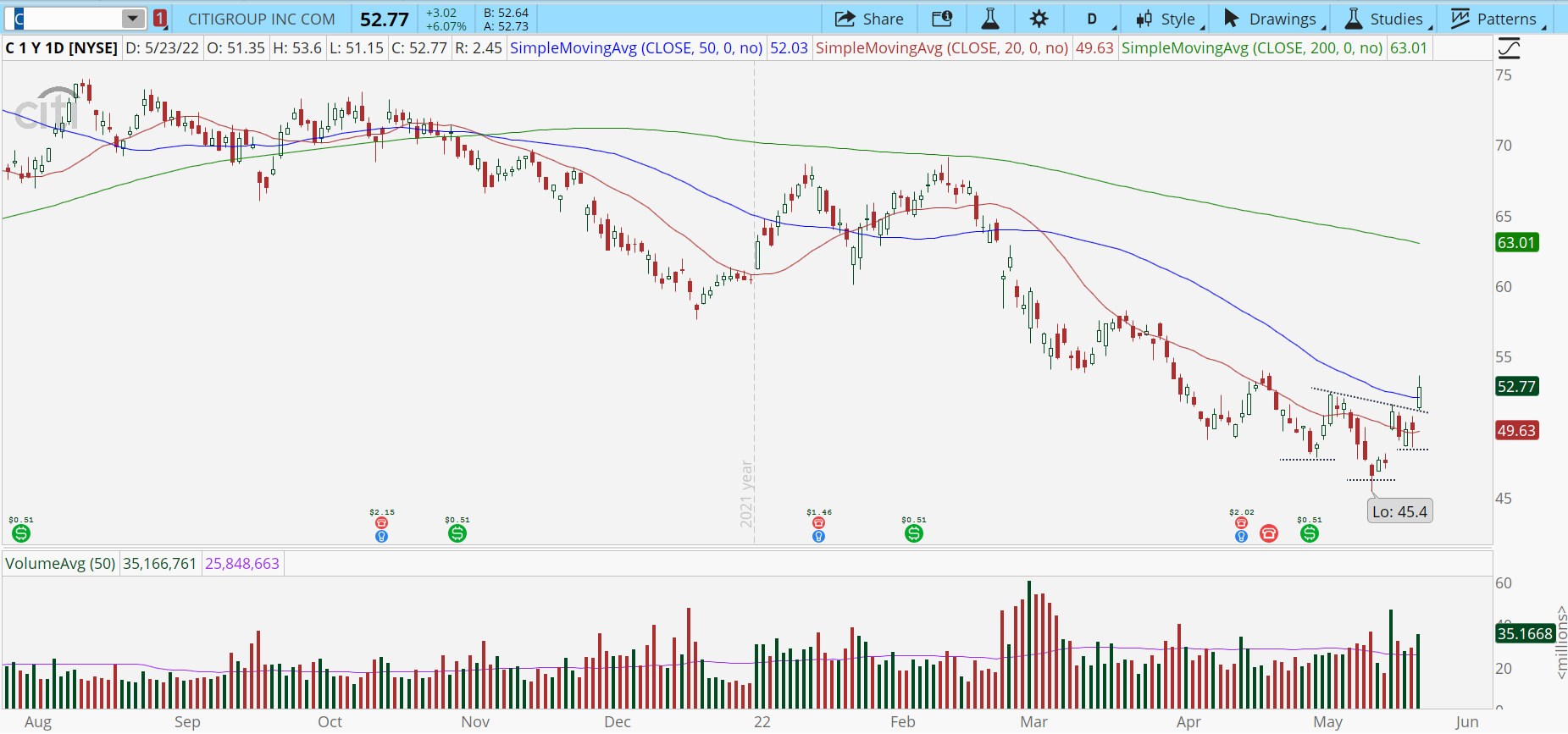The height and width of the screenshot is (734, 1568).
Task: Click the Share icon button
Action: click(868, 19)
